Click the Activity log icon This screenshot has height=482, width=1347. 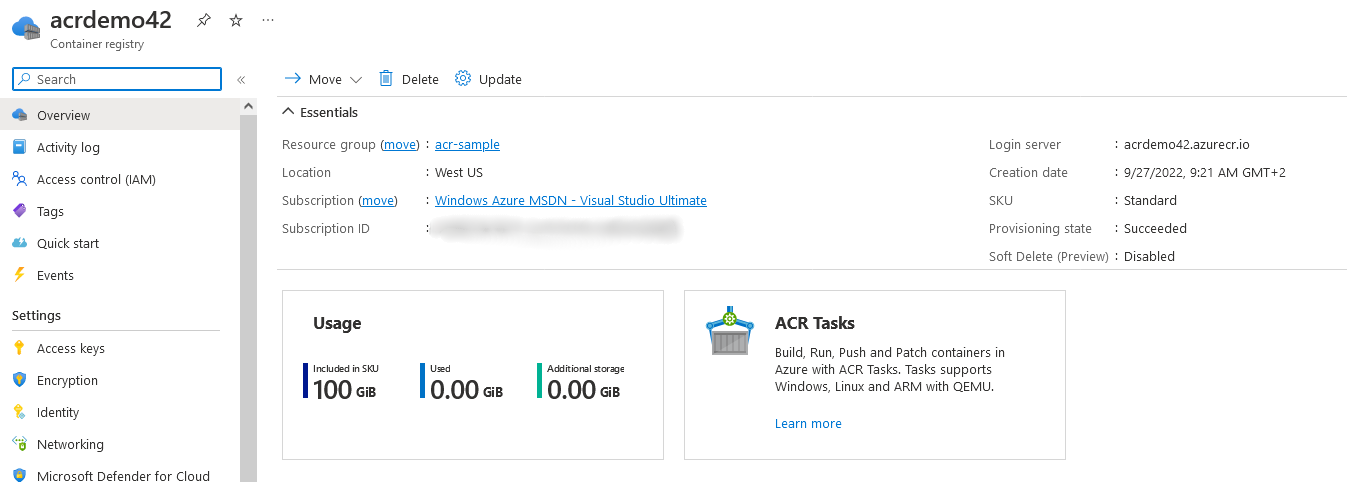tap(19, 147)
